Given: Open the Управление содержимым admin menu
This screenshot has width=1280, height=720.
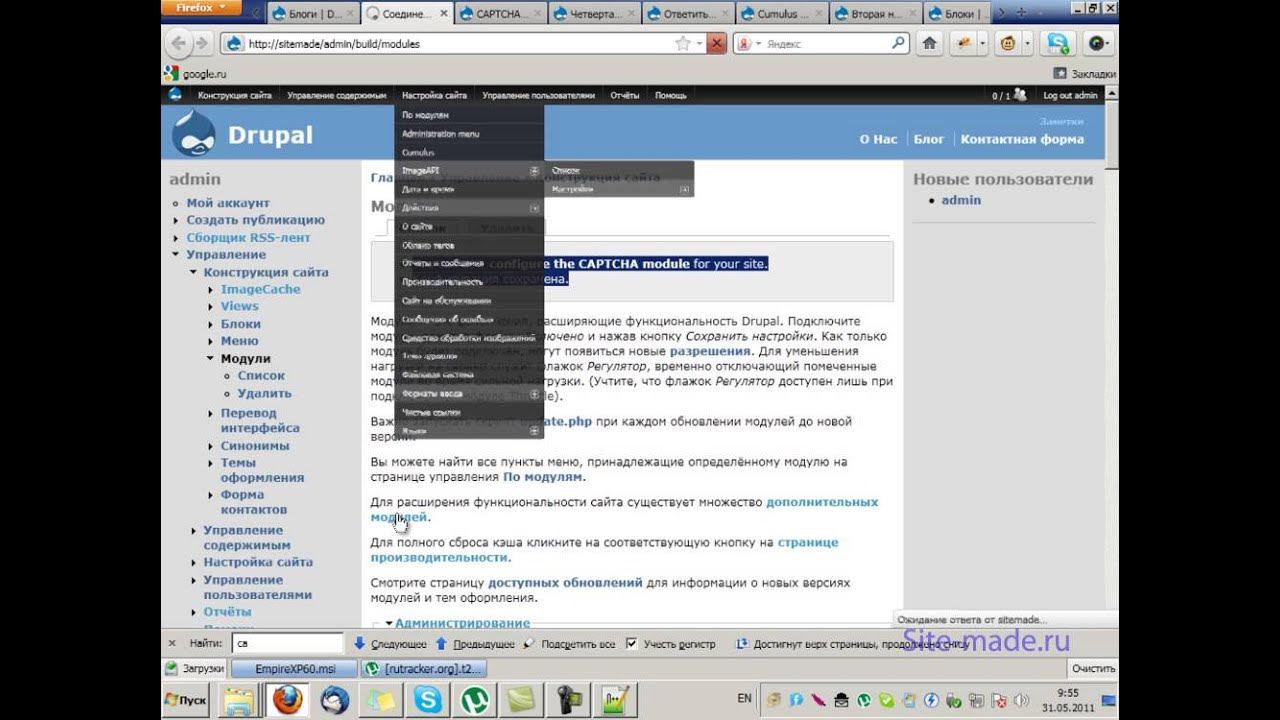Looking at the screenshot, I should click(336, 95).
